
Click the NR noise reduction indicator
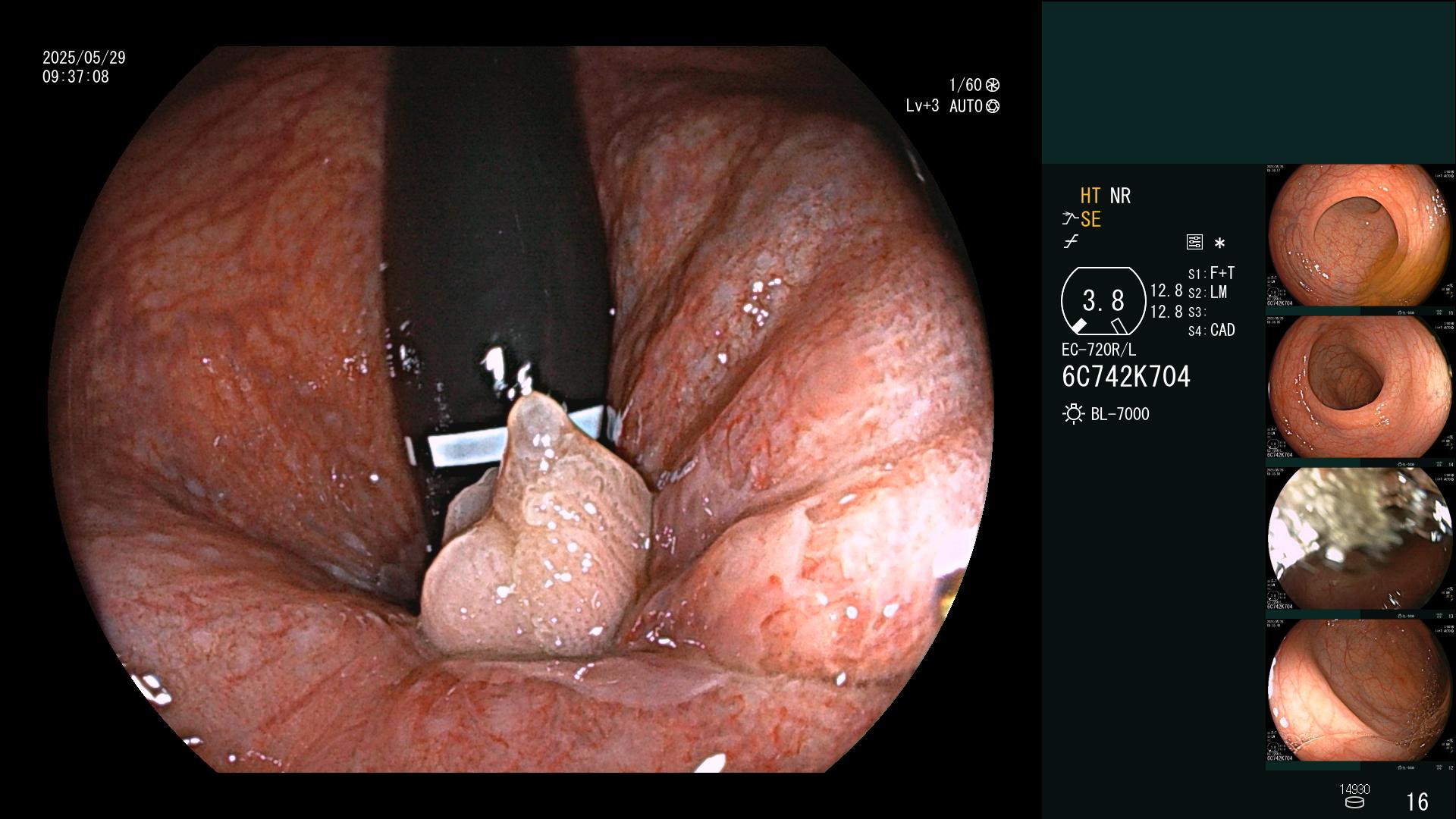click(1120, 196)
